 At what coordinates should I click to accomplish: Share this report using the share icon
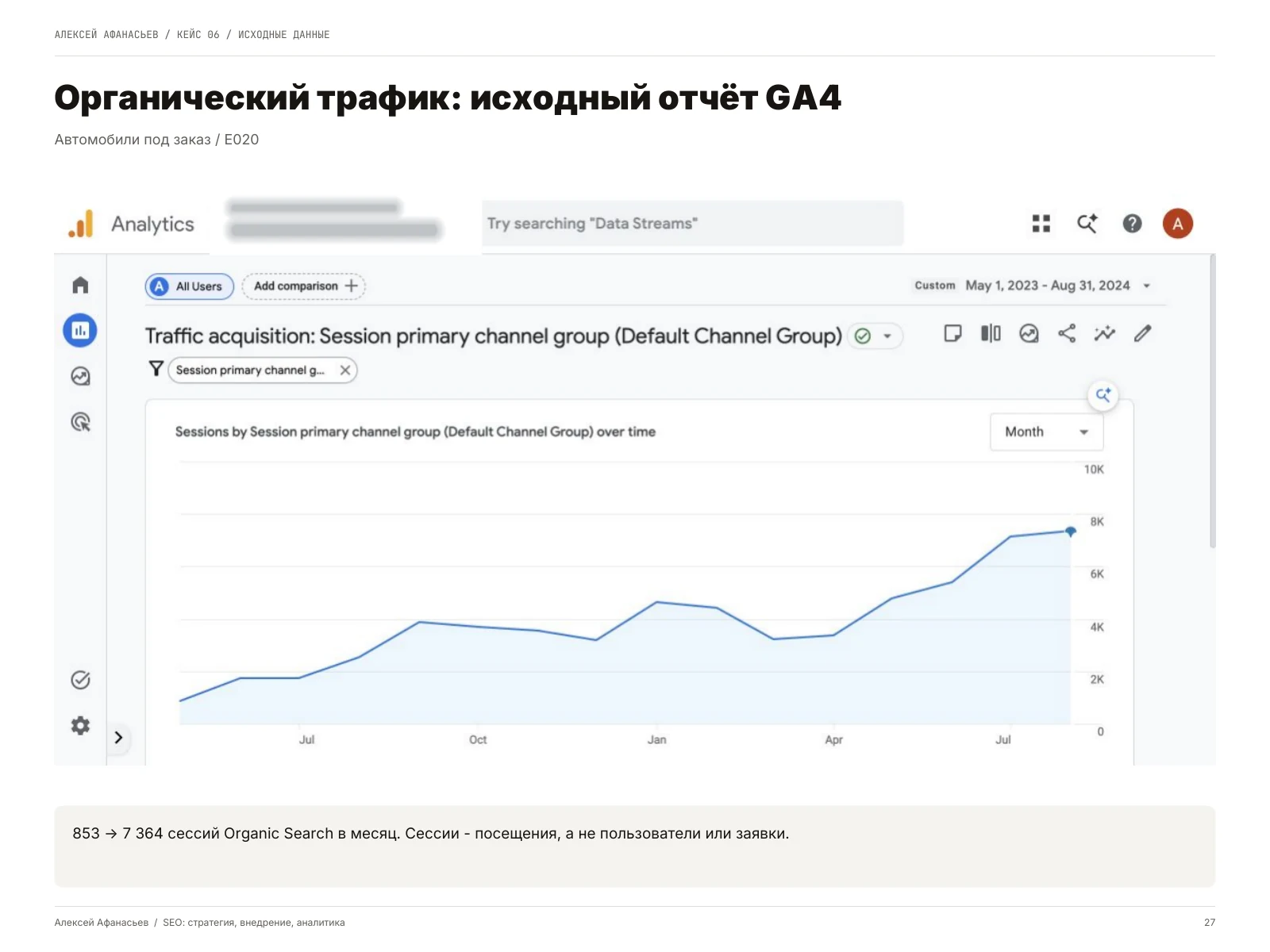pyautogui.click(x=1067, y=333)
